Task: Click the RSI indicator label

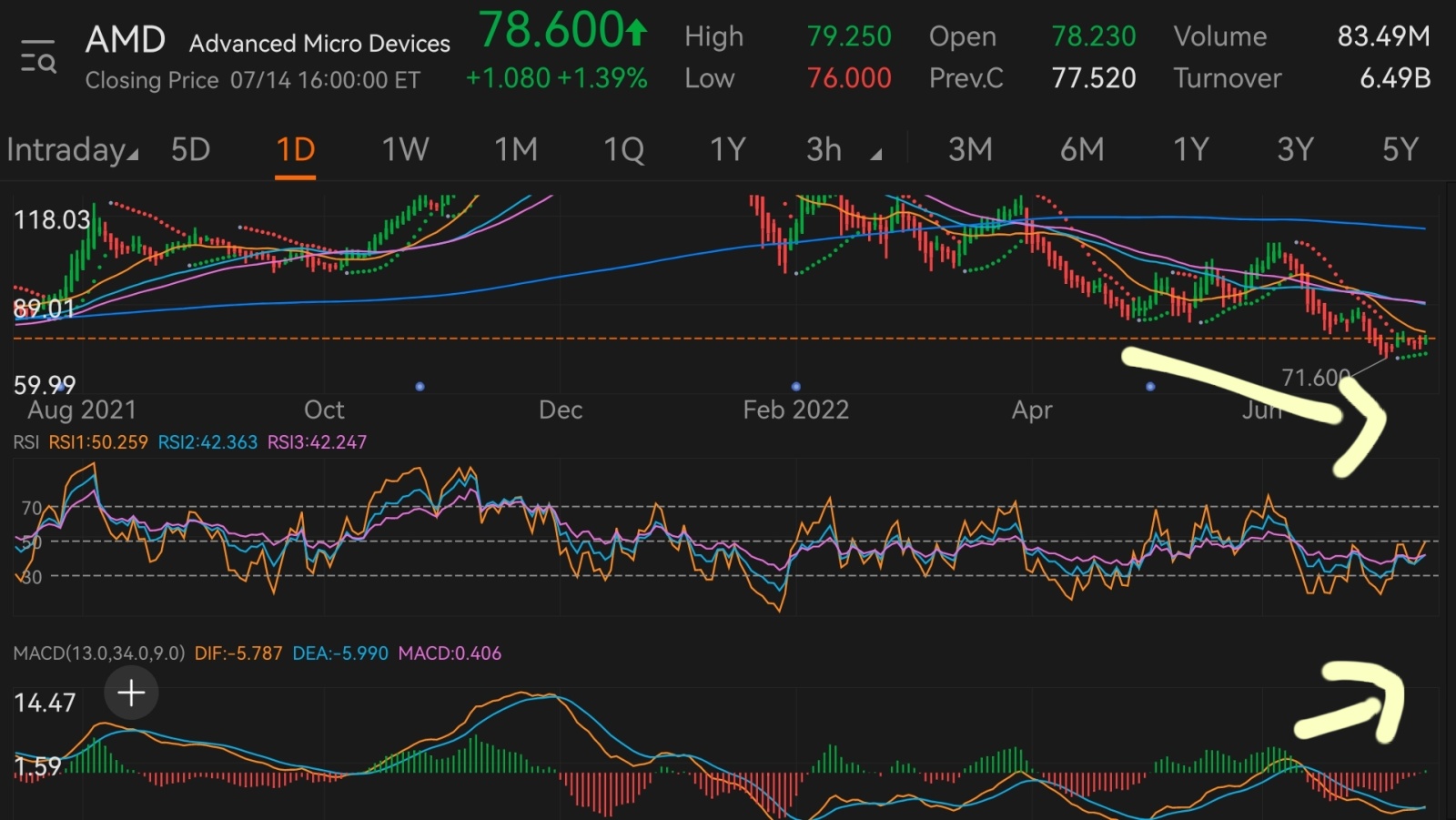Action: [x=25, y=442]
